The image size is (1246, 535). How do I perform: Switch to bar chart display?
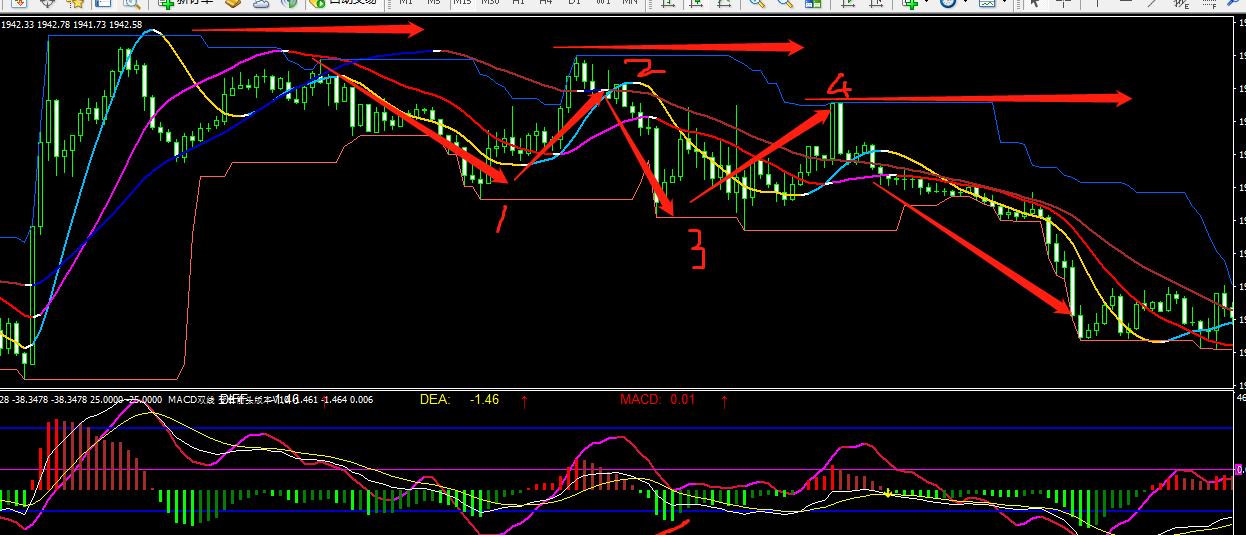click(668, 3)
